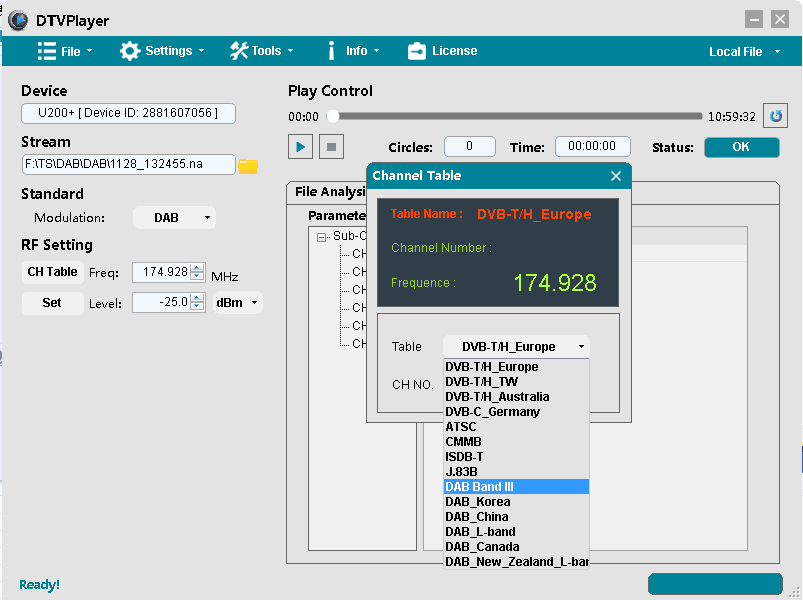Screen dimensions: 803x600
Task: Click the CH Table button
Action: [52, 272]
